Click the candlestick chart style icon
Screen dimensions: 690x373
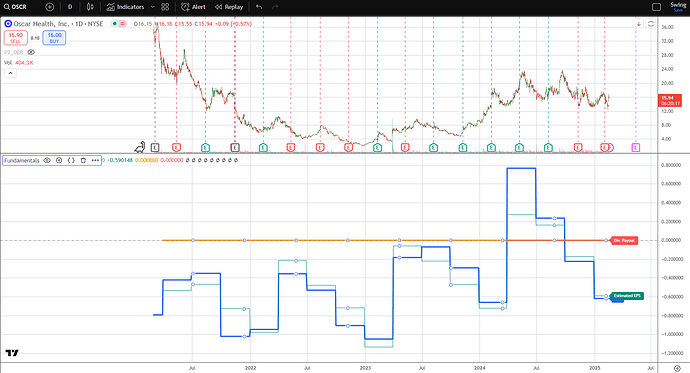tap(90, 7)
